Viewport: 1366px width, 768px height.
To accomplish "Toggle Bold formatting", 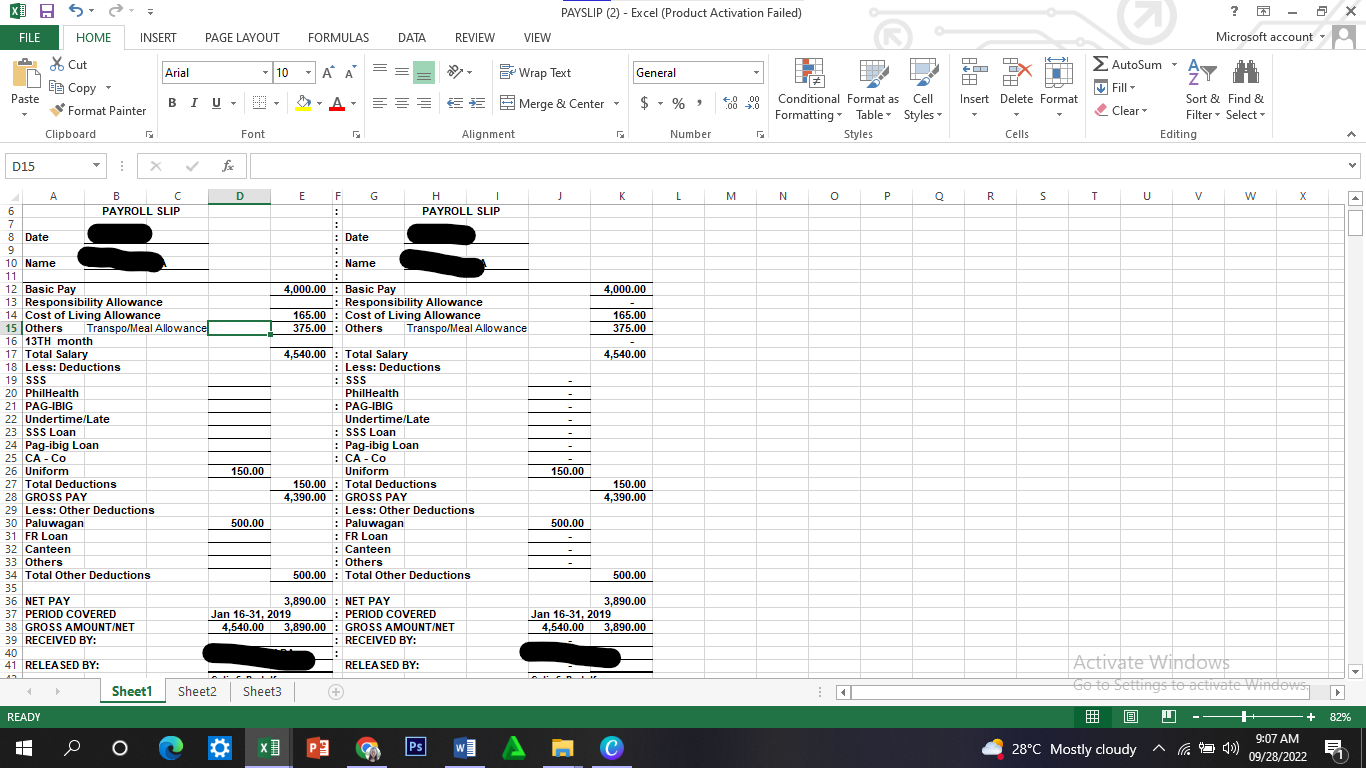I will (172, 104).
